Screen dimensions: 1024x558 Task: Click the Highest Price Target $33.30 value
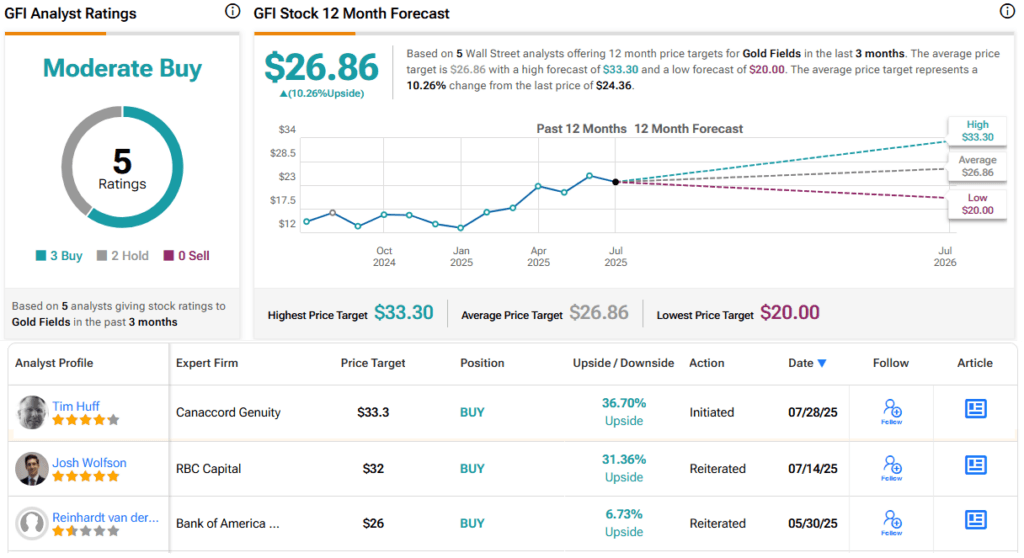coord(404,313)
